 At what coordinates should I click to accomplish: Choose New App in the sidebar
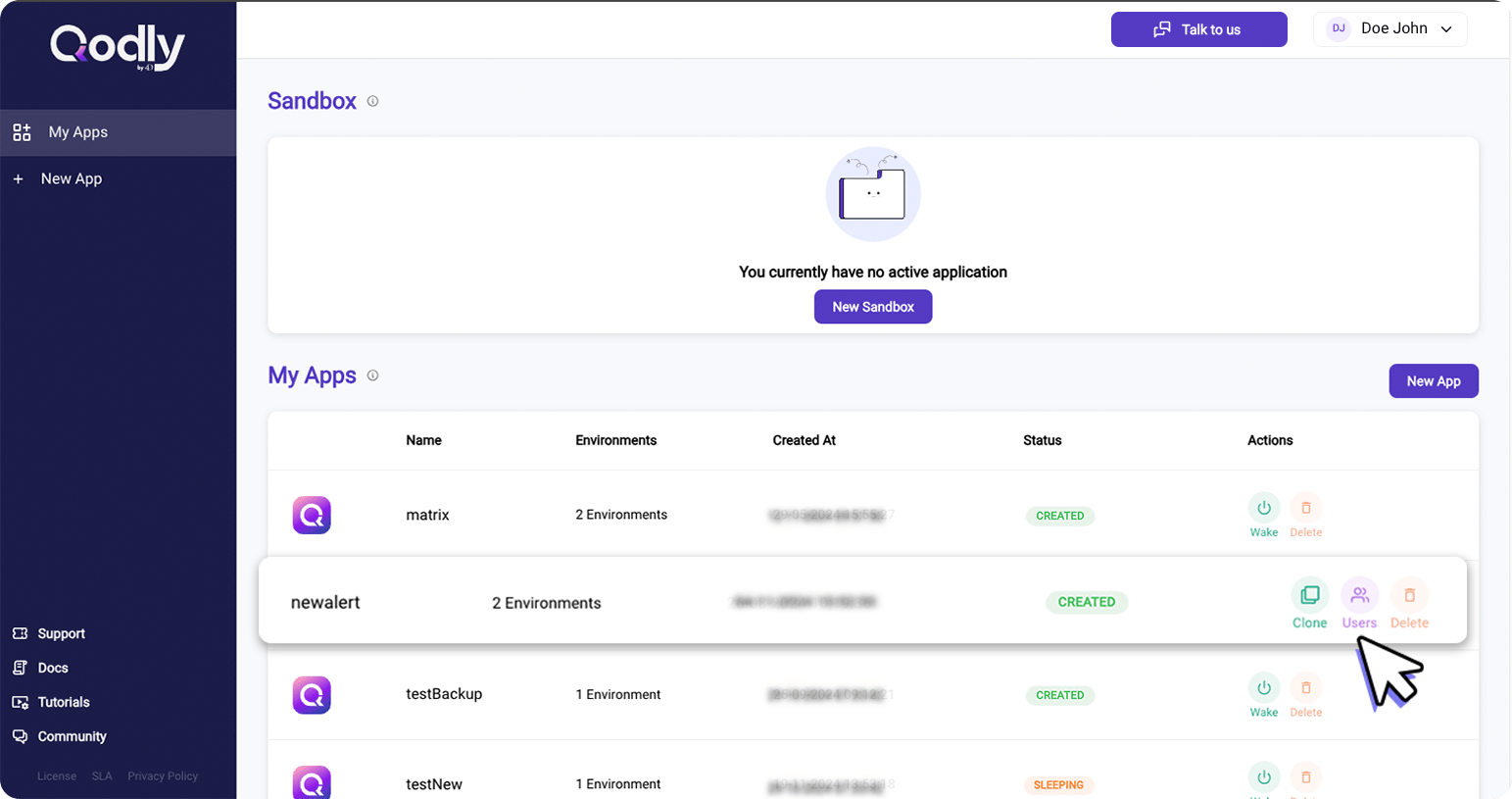pyautogui.click(x=71, y=178)
